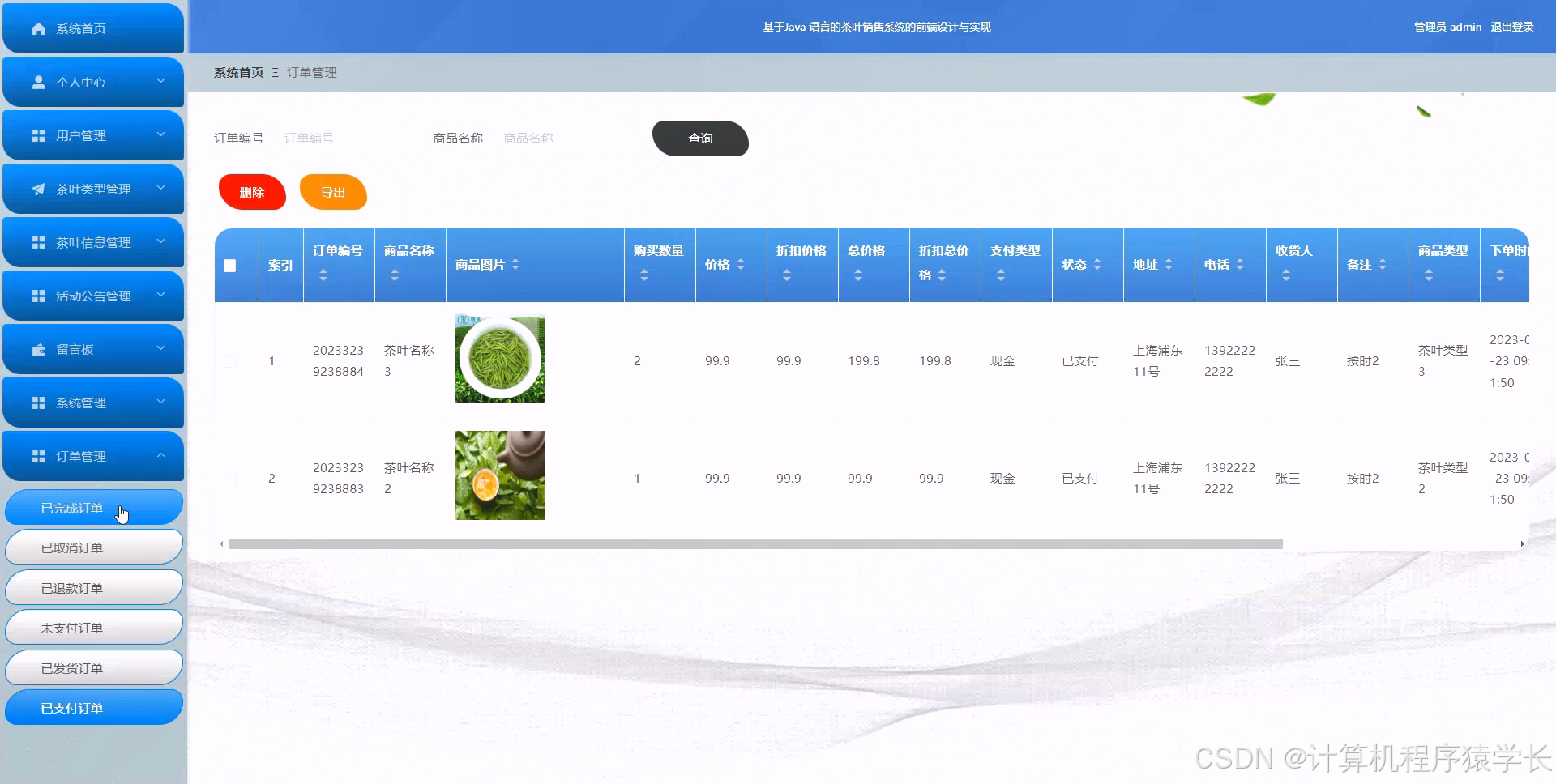
Task: Expand the 茶叶信息管理 menu chevron
Action: 160,241
